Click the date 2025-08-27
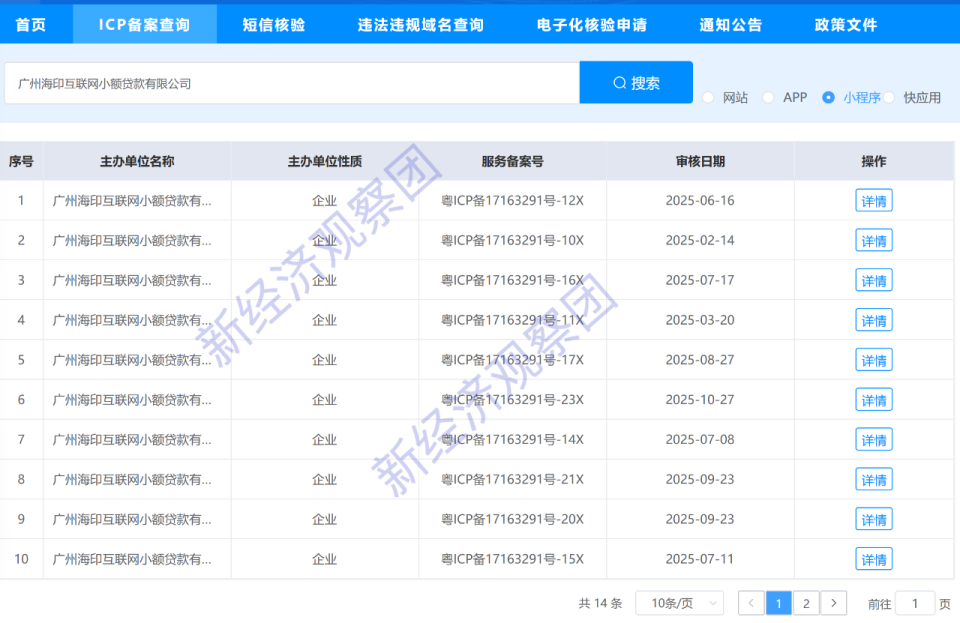Image resolution: width=960 pixels, height=623 pixels. (x=700, y=360)
